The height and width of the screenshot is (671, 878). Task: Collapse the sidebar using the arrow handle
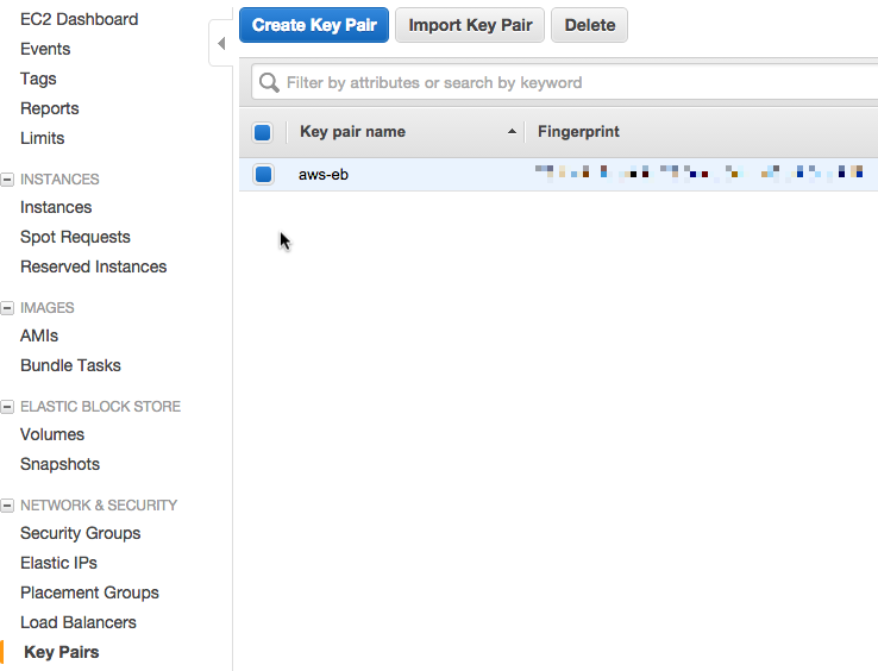pyautogui.click(x=221, y=44)
